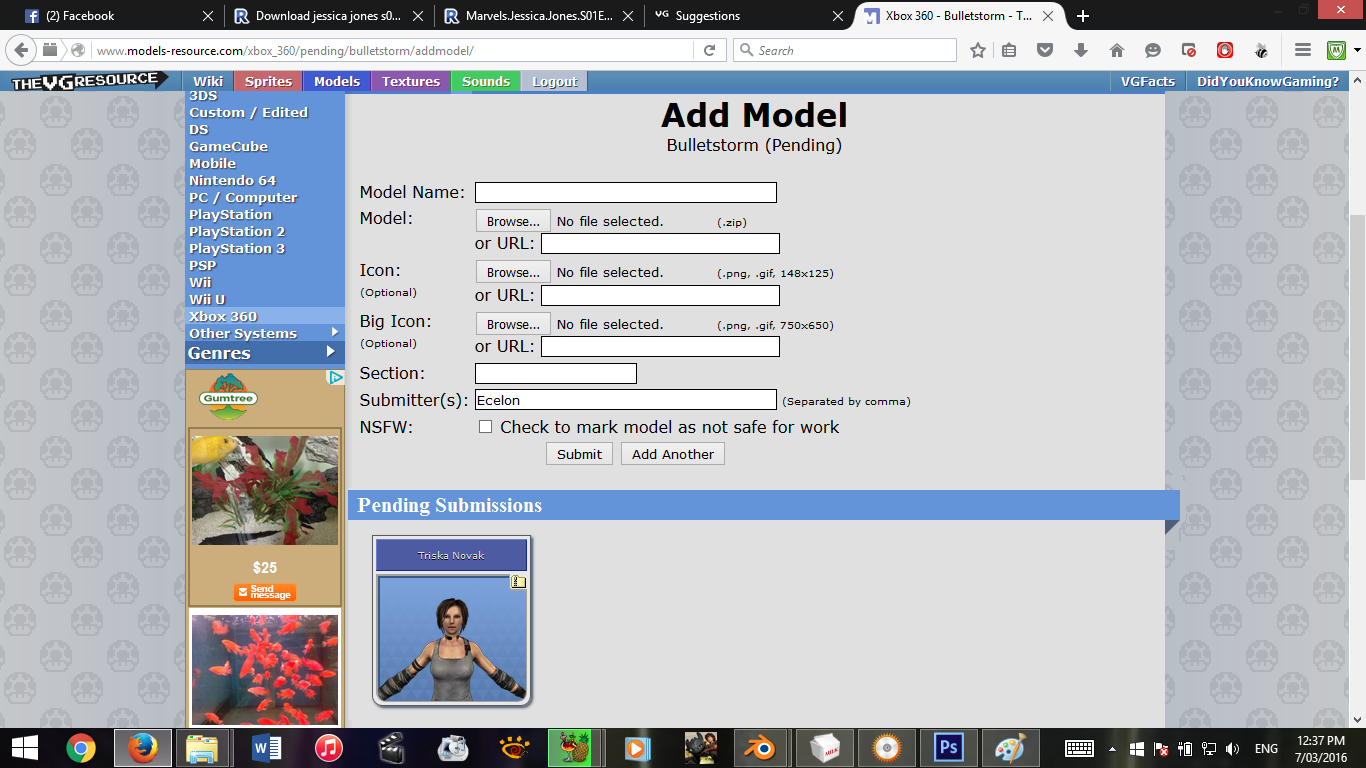Switch to the Suggestions tab

click(x=748, y=16)
